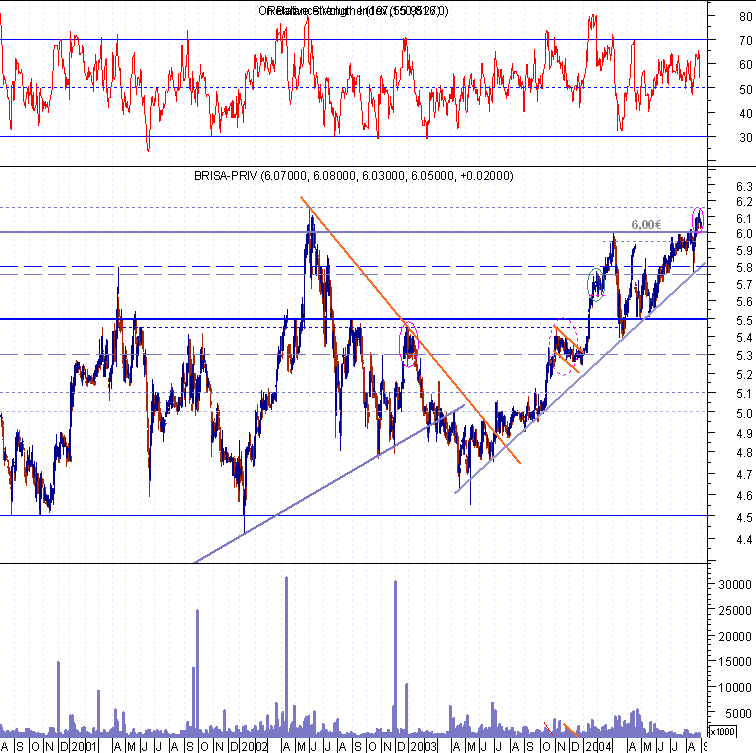Select the 2001 year label on time axis
This screenshot has width=756, height=753.
click(84, 747)
